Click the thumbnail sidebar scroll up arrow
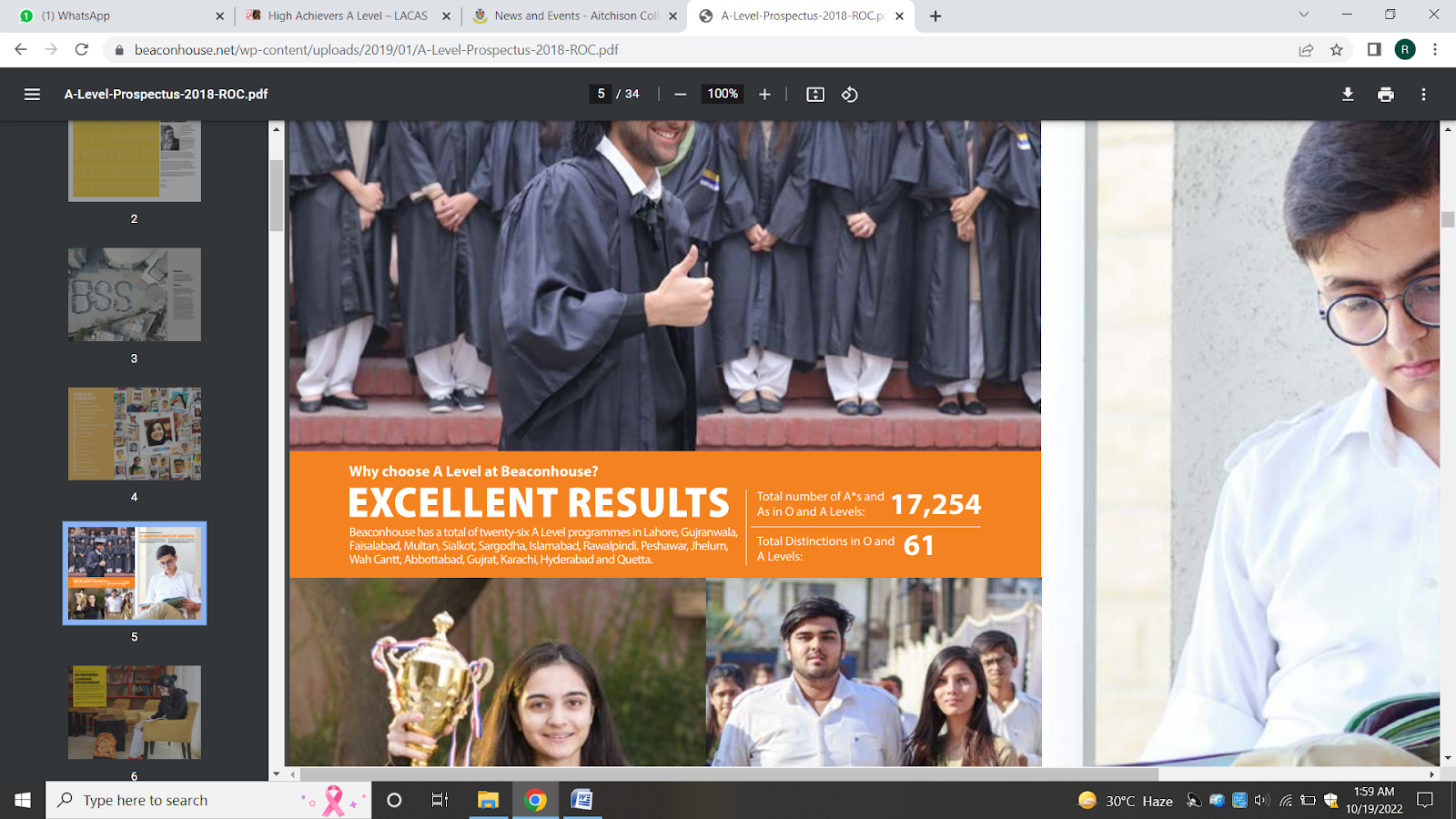1456x819 pixels. tap(277, 129)
